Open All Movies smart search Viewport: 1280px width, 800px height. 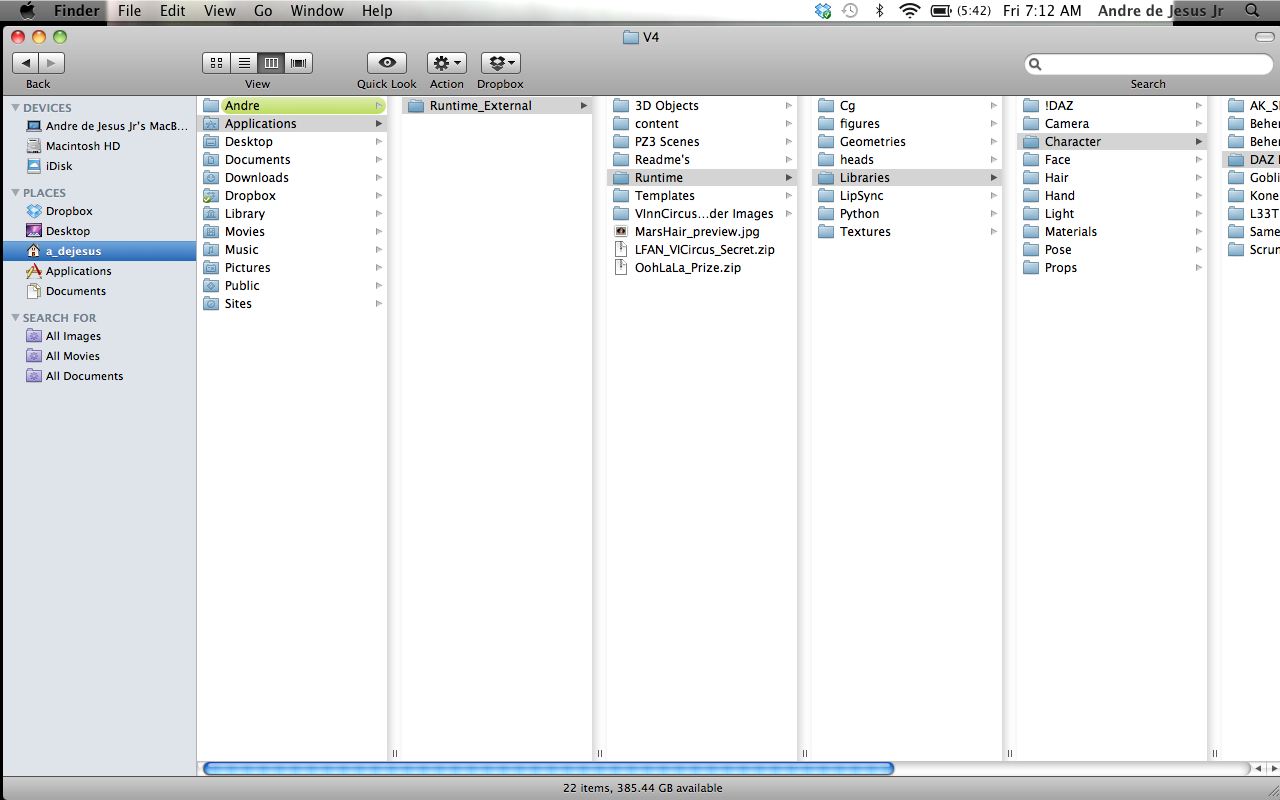click(x=99, y=356)
